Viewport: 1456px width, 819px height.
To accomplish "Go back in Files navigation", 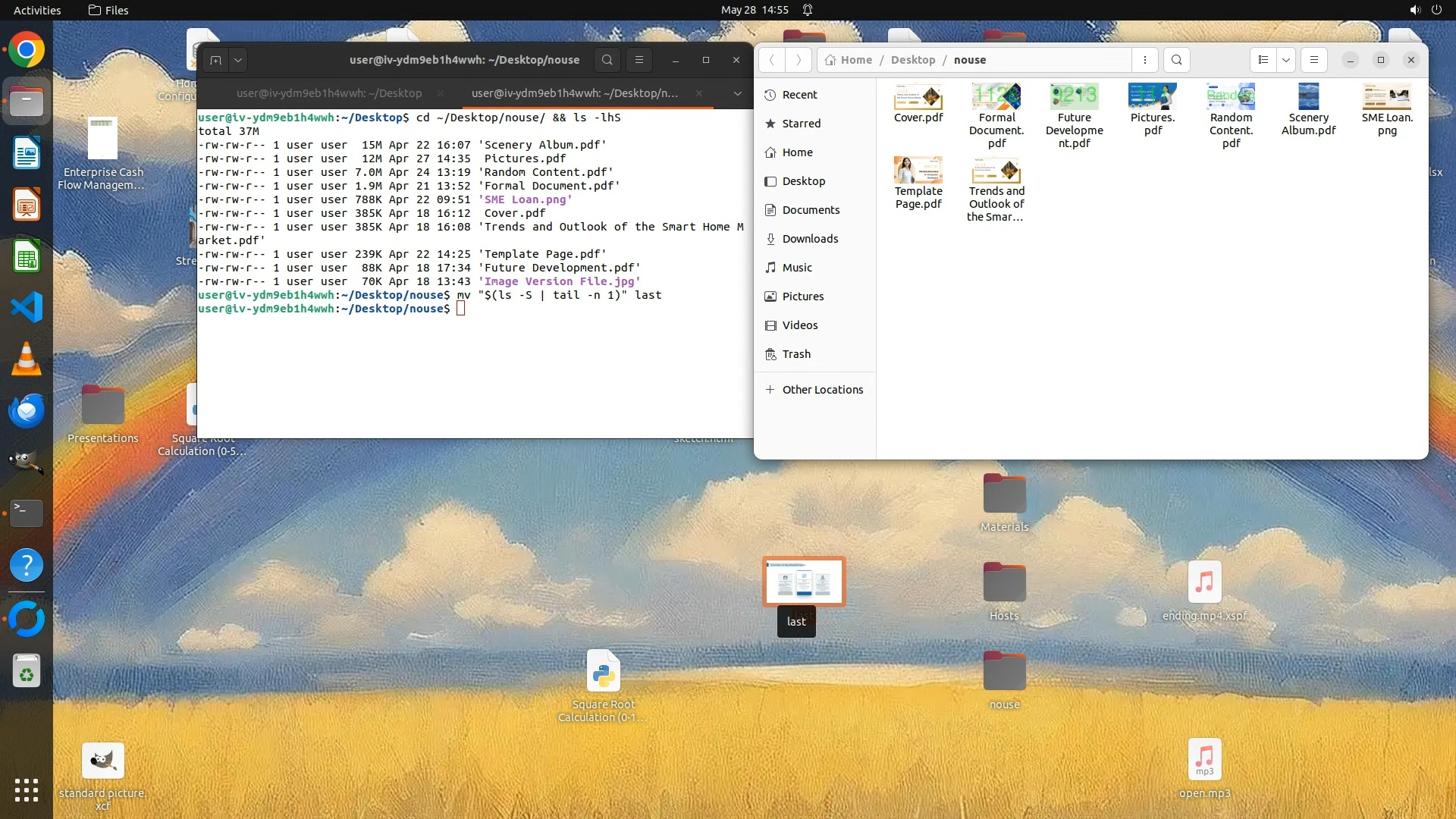I will click(x=771, y=60).
